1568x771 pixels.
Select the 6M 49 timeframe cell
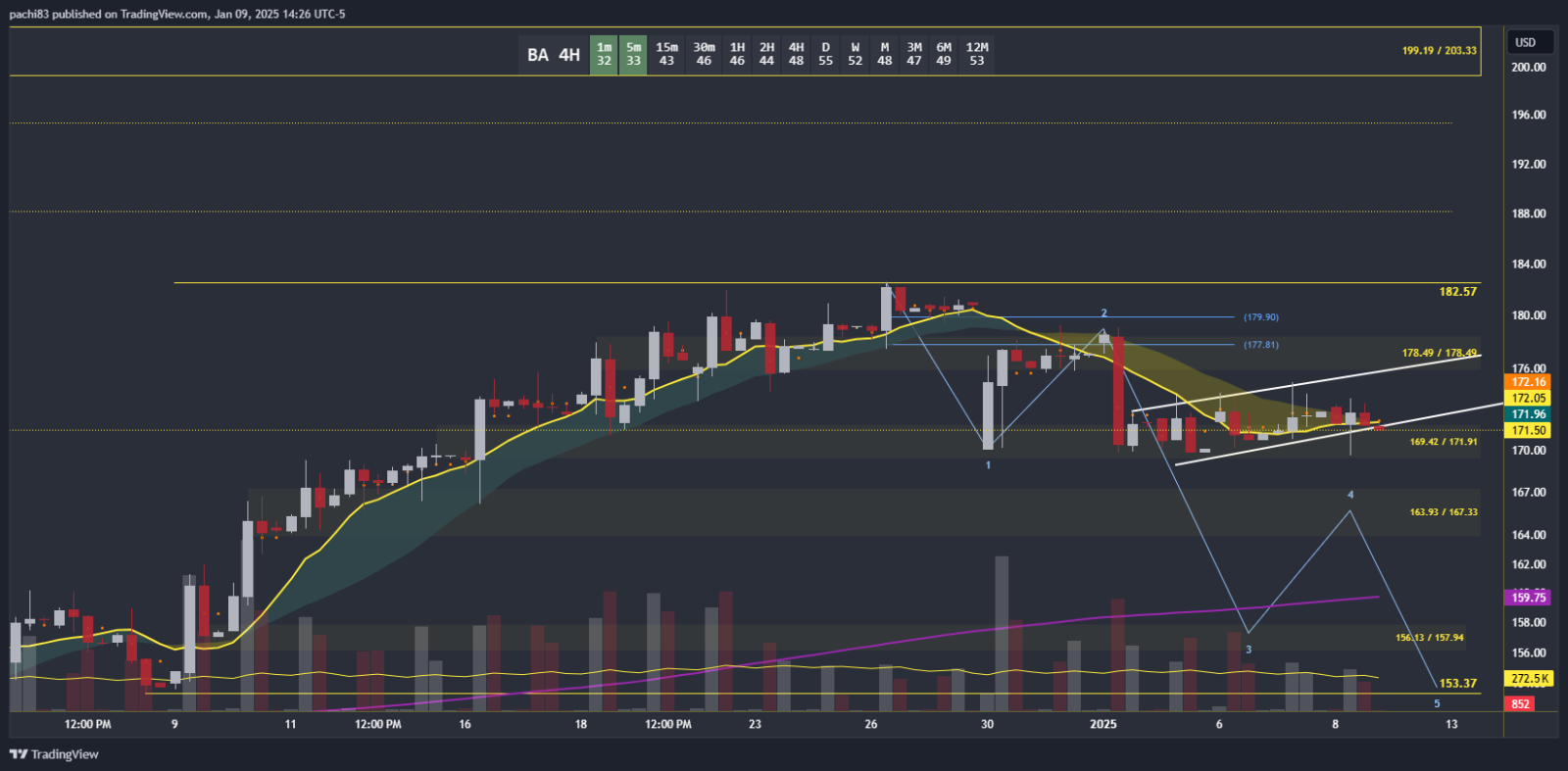tap(944, 54)
